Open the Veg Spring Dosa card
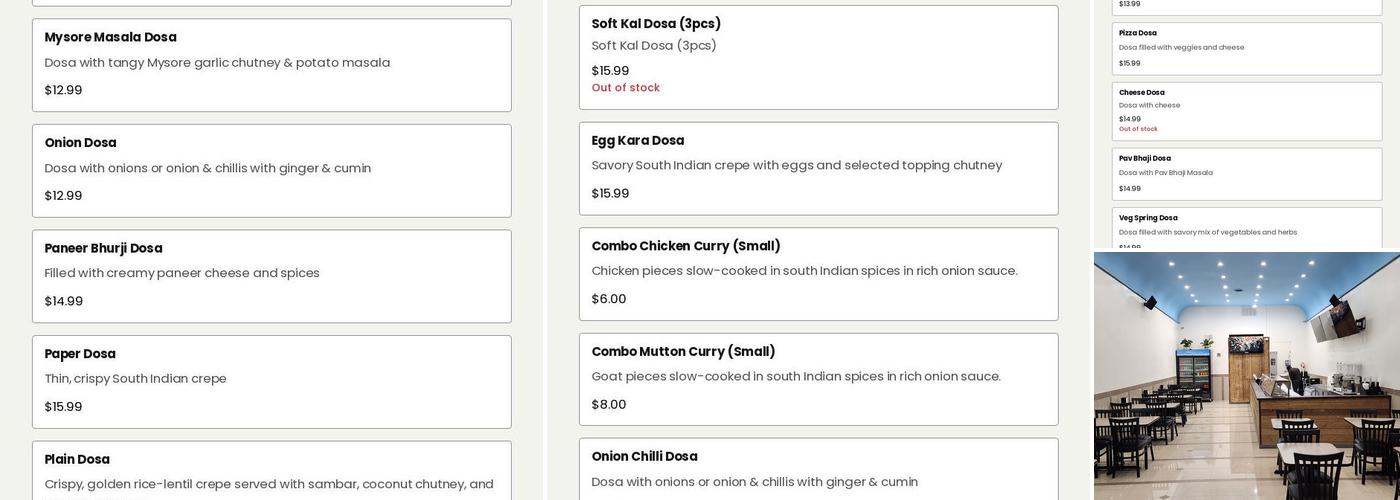This screenshot has width=1400, height=500. (1247, 229)
